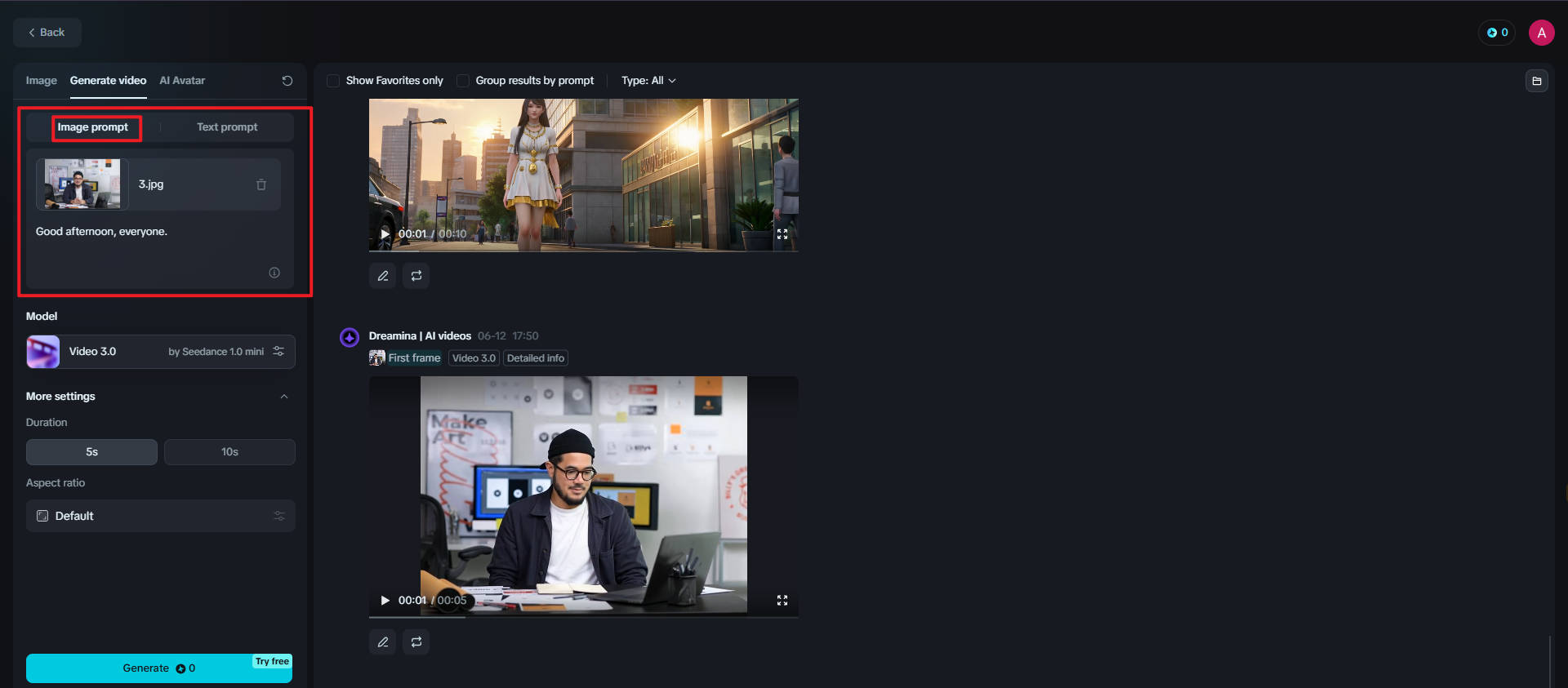Click the reset icon beside AI Avatar

pyautogui.click(x=287, y=81)
